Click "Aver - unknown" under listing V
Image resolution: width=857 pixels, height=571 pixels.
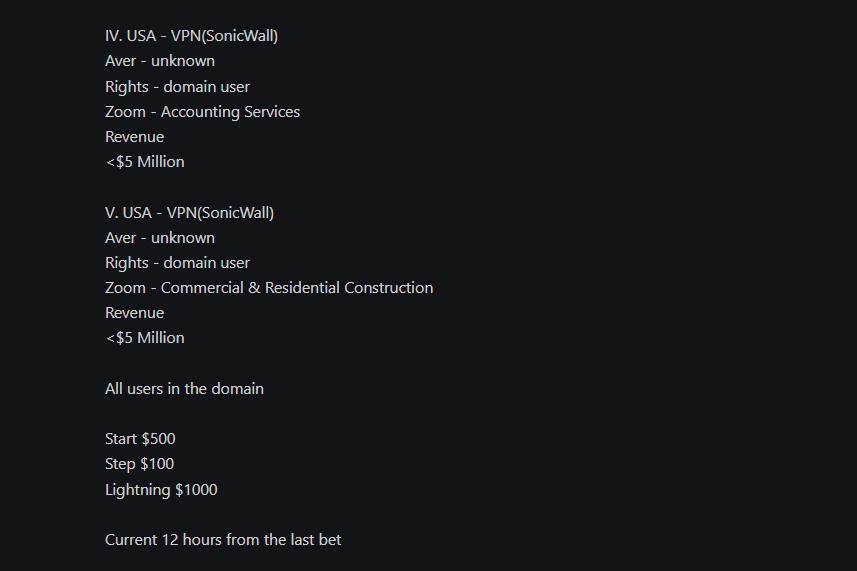160,237
